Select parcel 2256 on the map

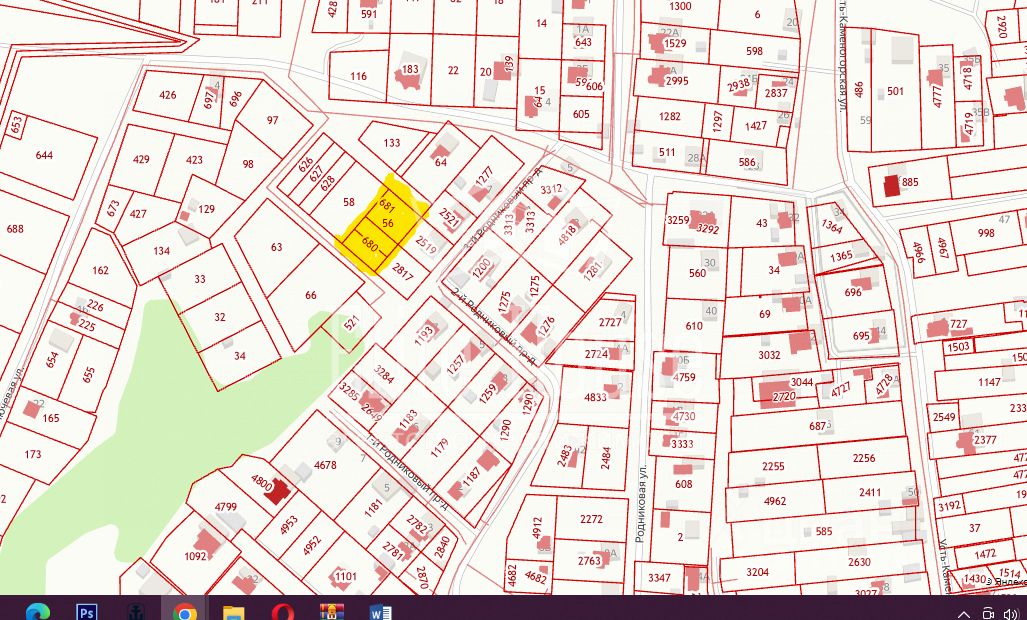click(x=863, y=458)
